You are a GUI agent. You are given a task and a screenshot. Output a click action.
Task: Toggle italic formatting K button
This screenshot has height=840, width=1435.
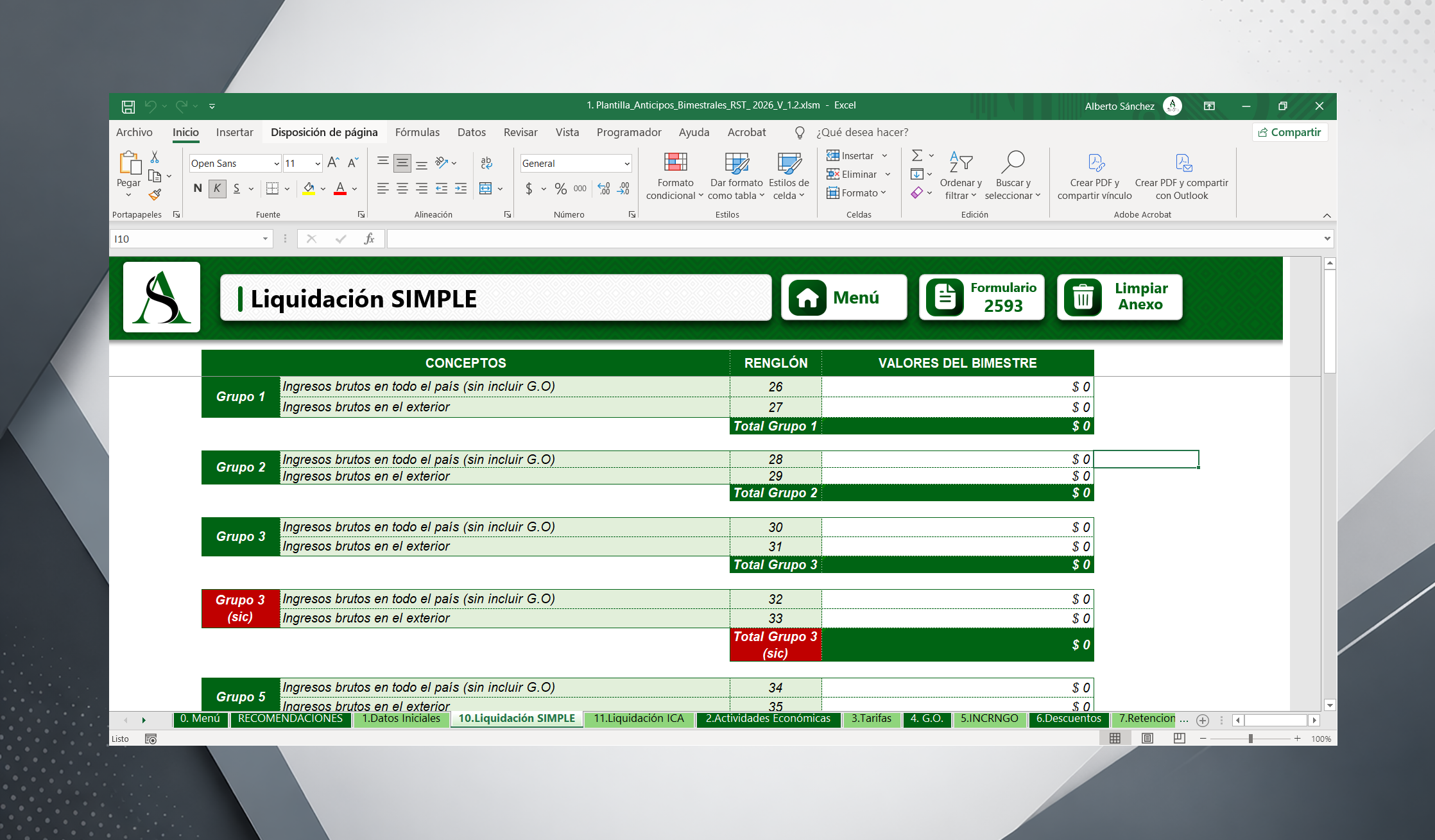[x=217, y=189]
